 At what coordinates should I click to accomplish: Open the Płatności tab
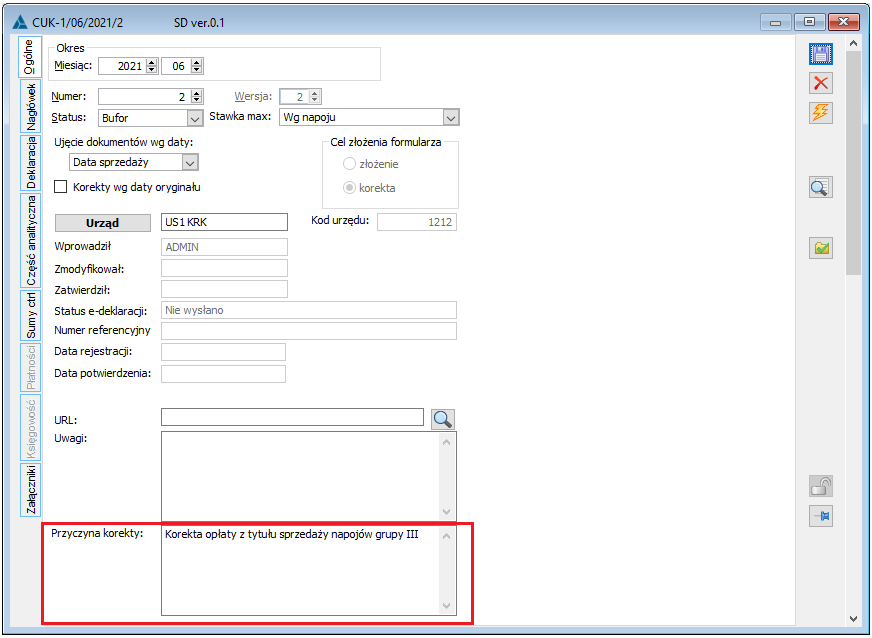tap(31, 367)
